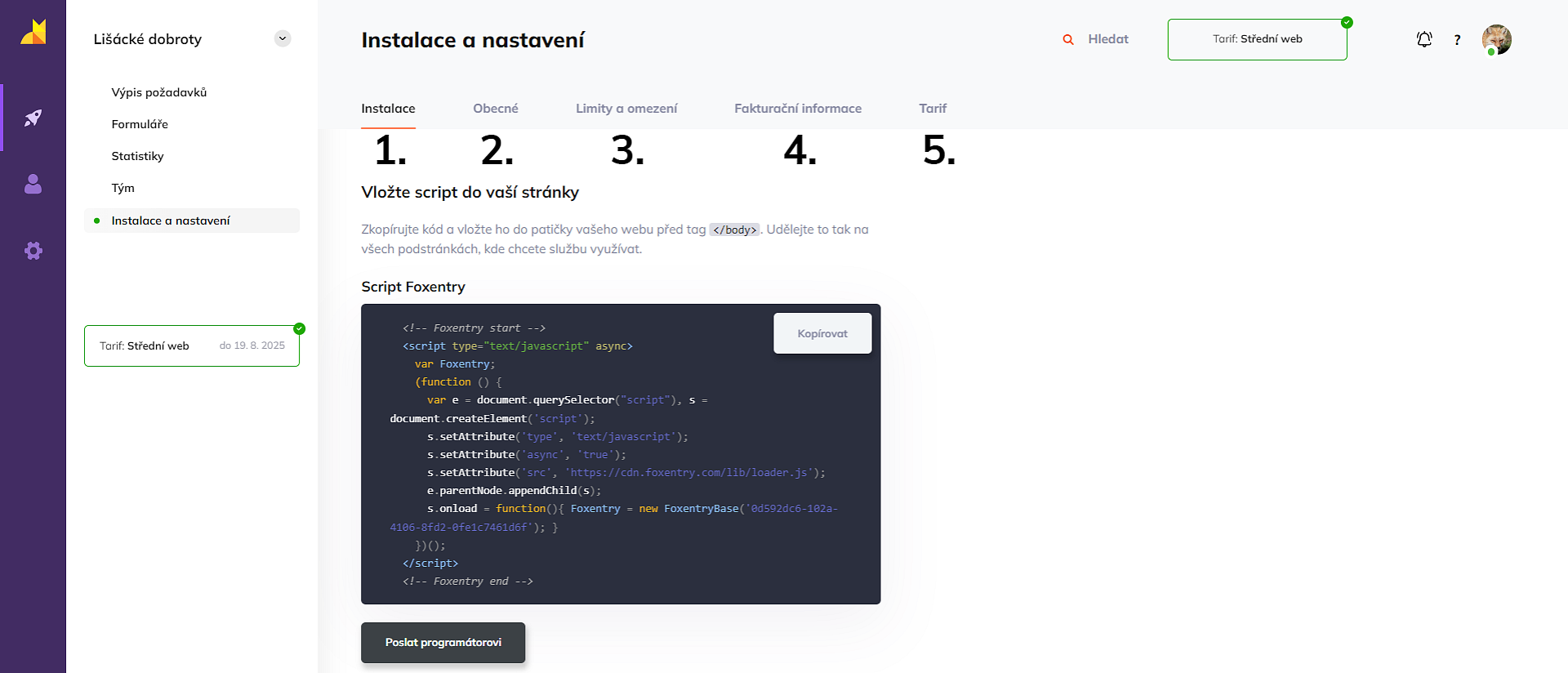Go to Formuláře in sidebar menu
The height and width of the screenshot is (673, 1568).
[x=140, y=124]
